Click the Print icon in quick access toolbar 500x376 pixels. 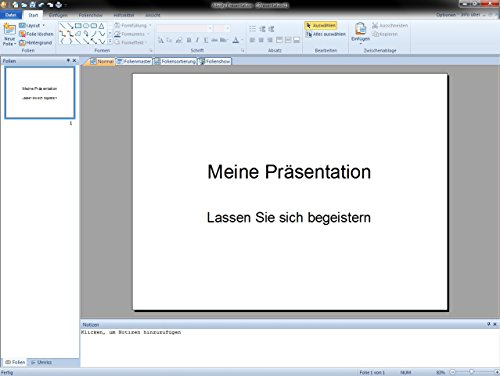point(59,5)
